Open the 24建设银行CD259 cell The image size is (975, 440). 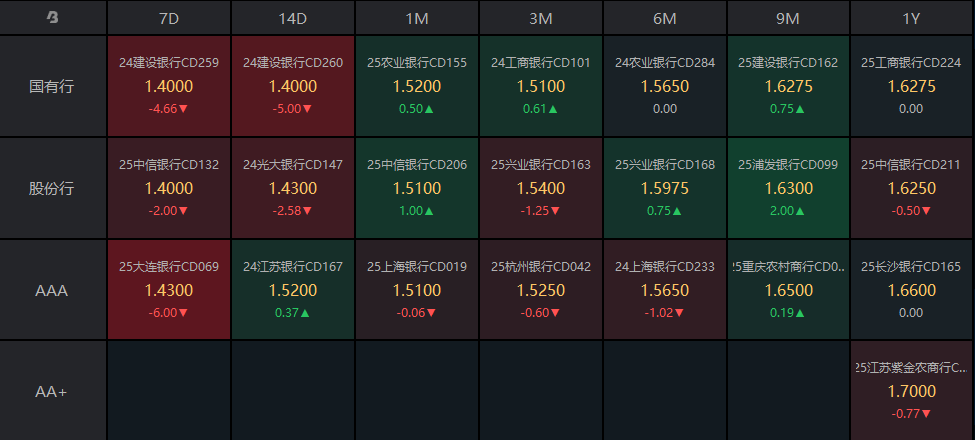[169, 86]
